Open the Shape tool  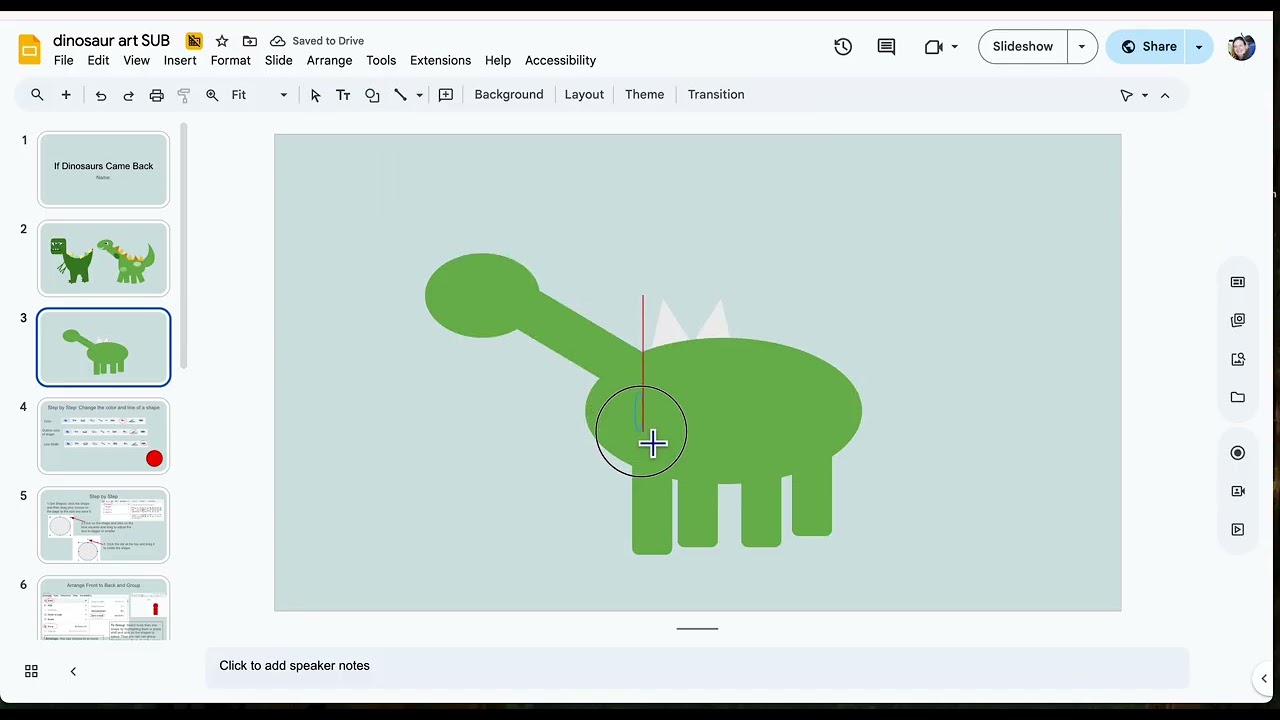372,95
